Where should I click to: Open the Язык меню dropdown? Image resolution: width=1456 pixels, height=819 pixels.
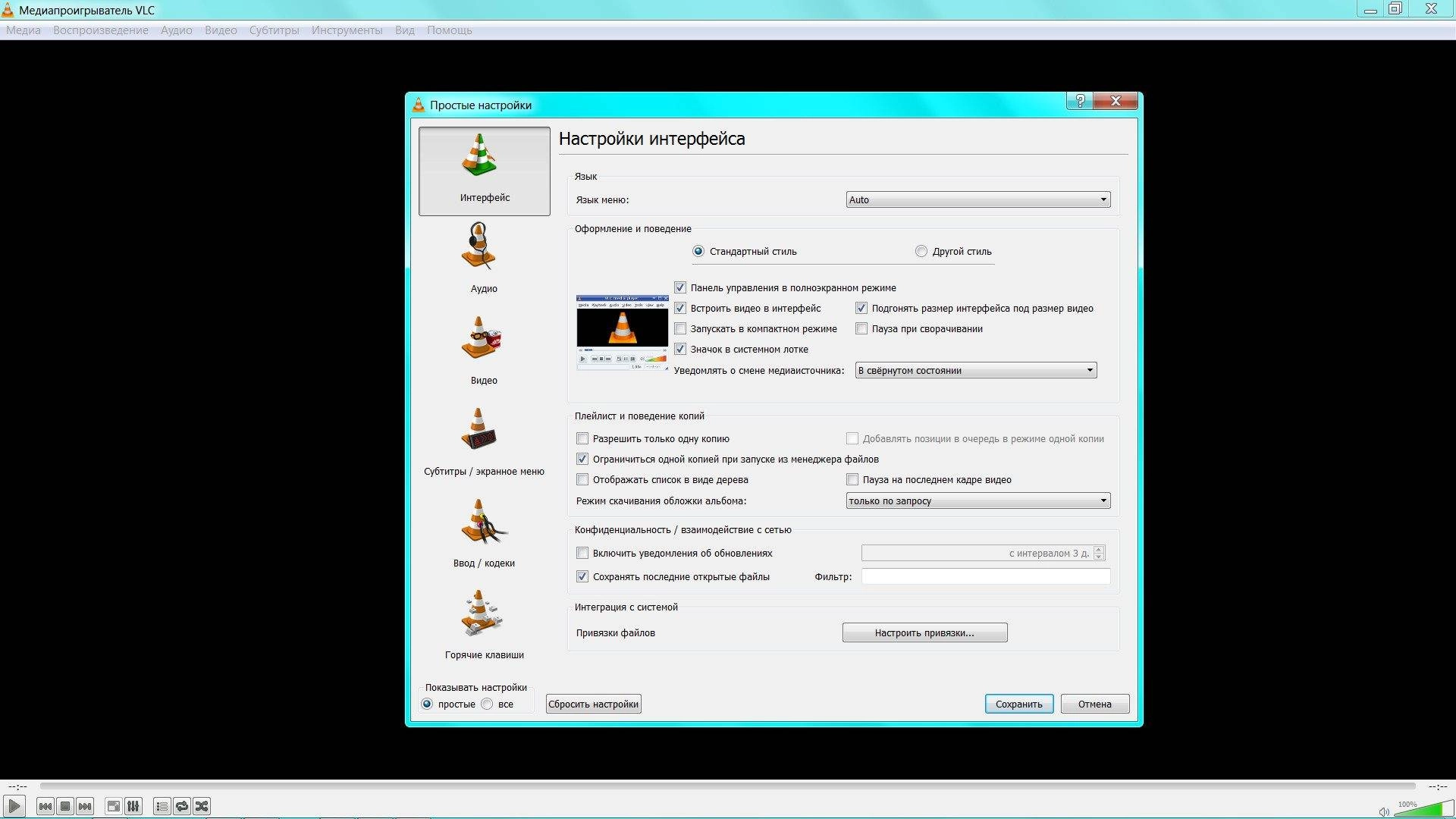[x=978, y=199]
